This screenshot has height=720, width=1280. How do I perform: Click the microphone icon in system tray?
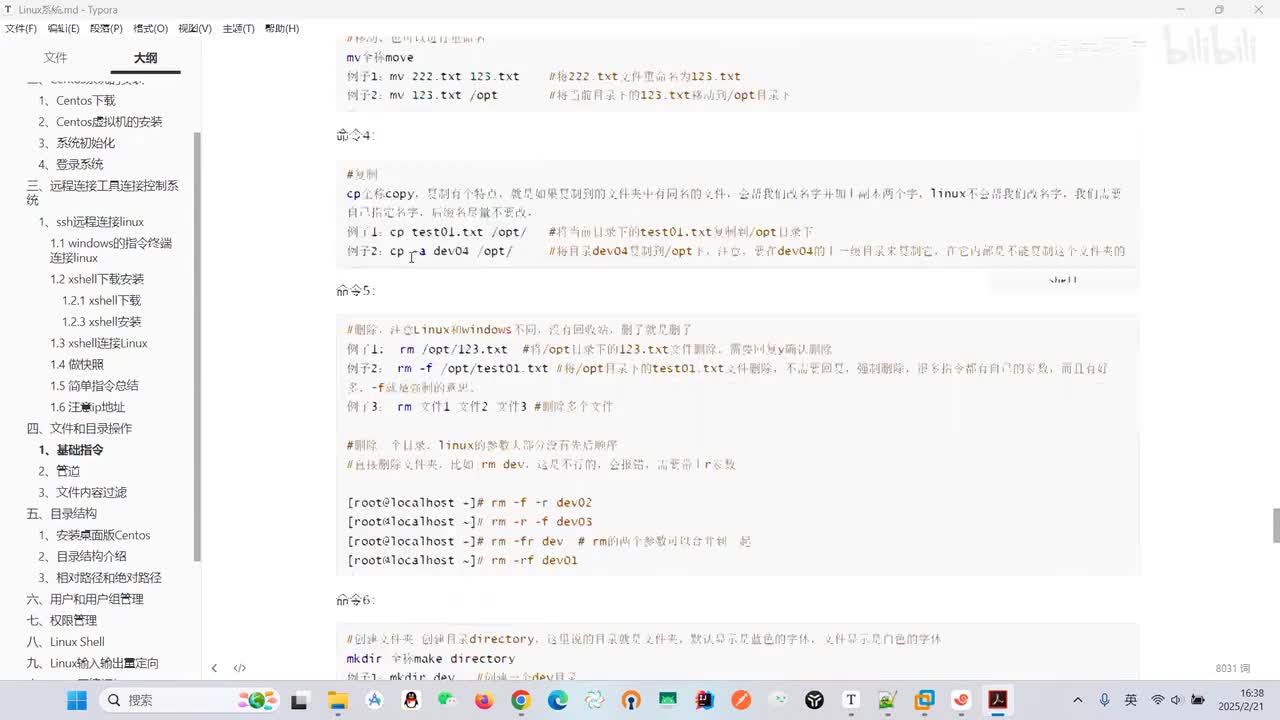(1104, 700)
